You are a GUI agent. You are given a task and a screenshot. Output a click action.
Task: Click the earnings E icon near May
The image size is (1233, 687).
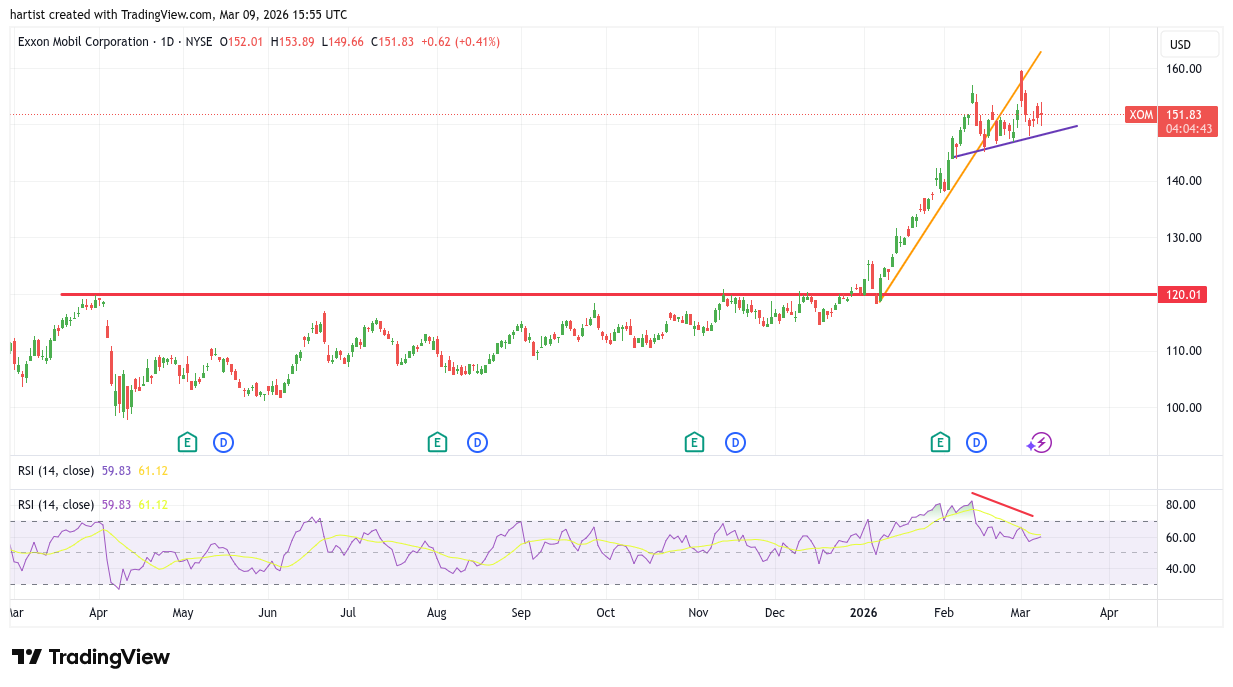(186, 442)
